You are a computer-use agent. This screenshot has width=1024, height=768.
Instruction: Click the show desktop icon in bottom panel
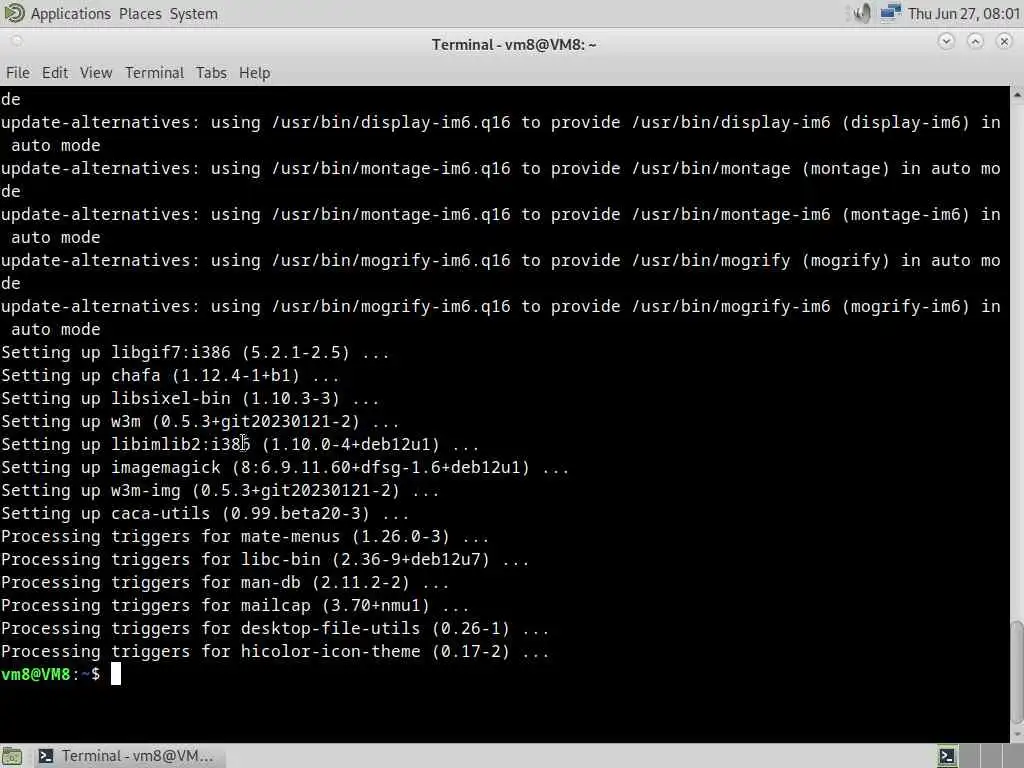(x=12, y=756)
